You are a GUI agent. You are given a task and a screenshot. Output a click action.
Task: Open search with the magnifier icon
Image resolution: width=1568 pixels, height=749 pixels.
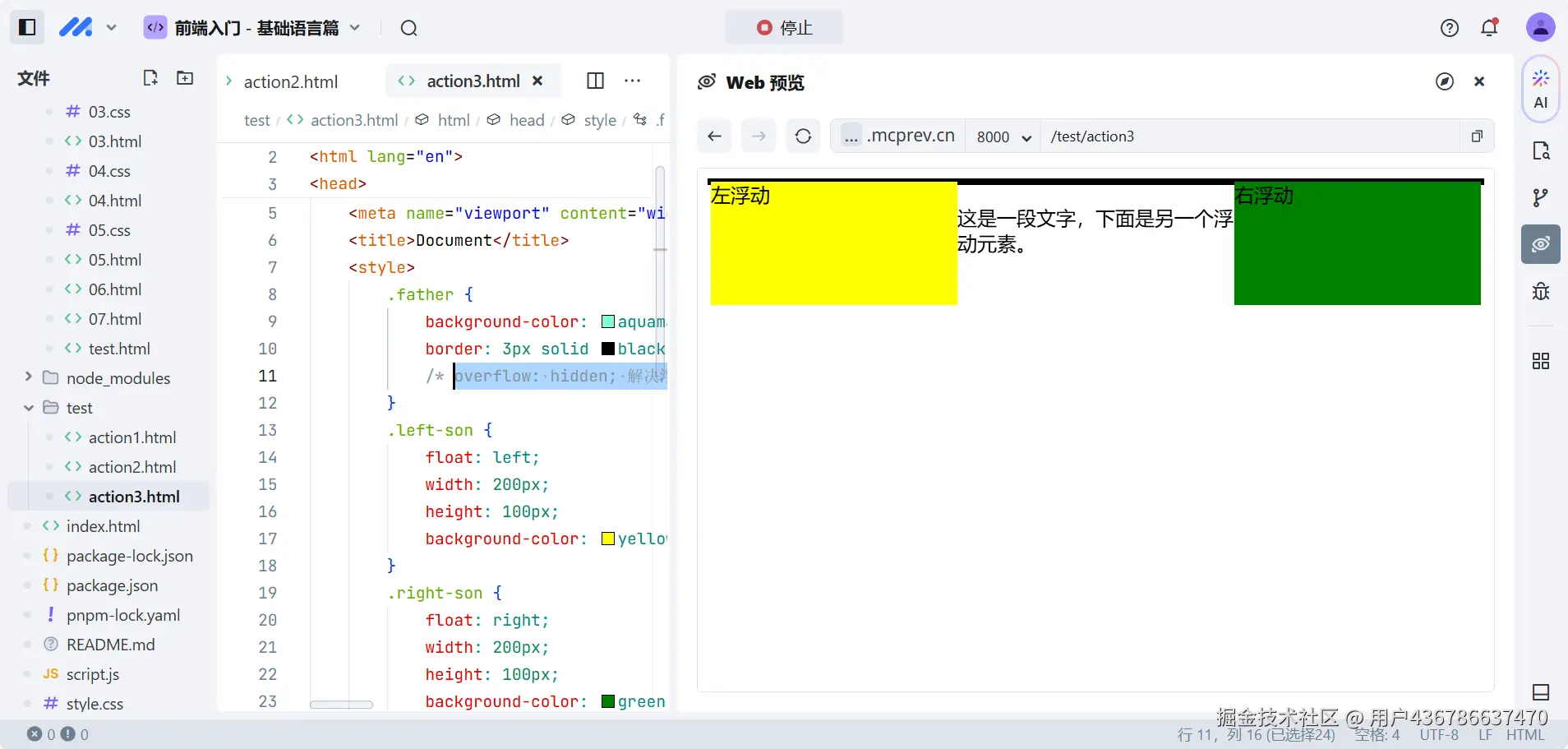tap(408, 28)
